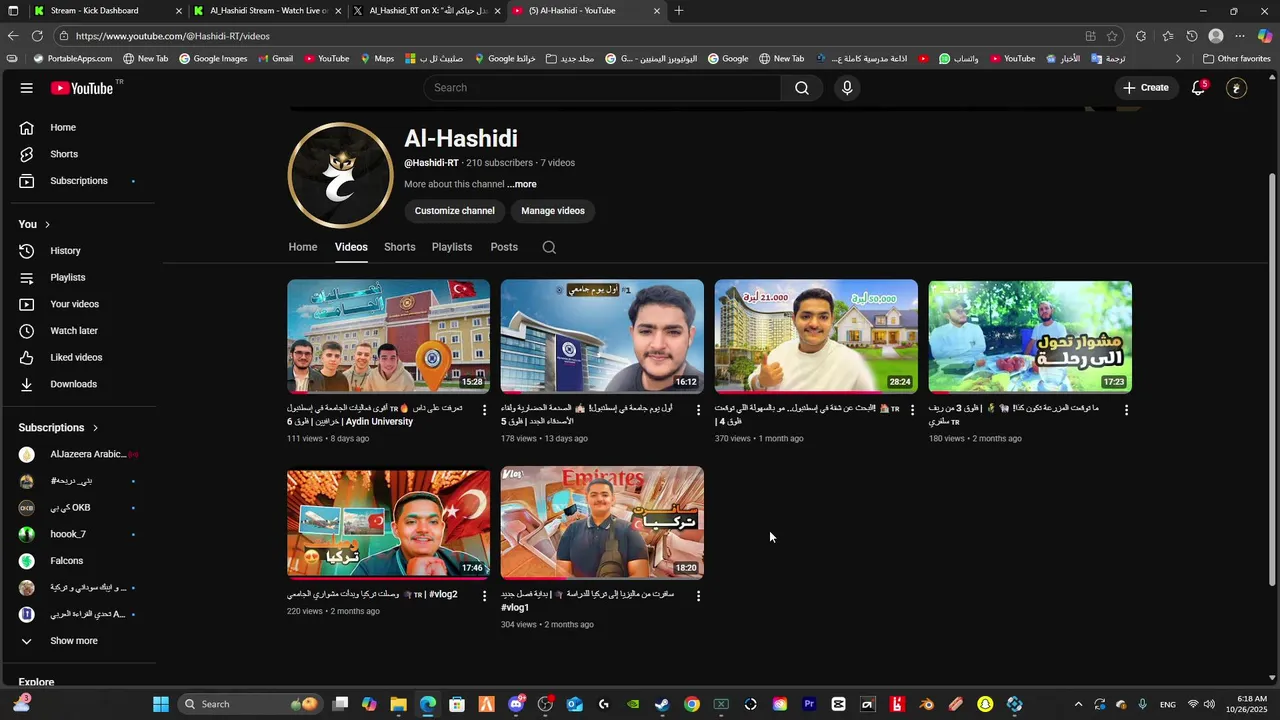1280x720 pixels.
Task: Click the Manage videos button
Action: [x=553, y=211]
